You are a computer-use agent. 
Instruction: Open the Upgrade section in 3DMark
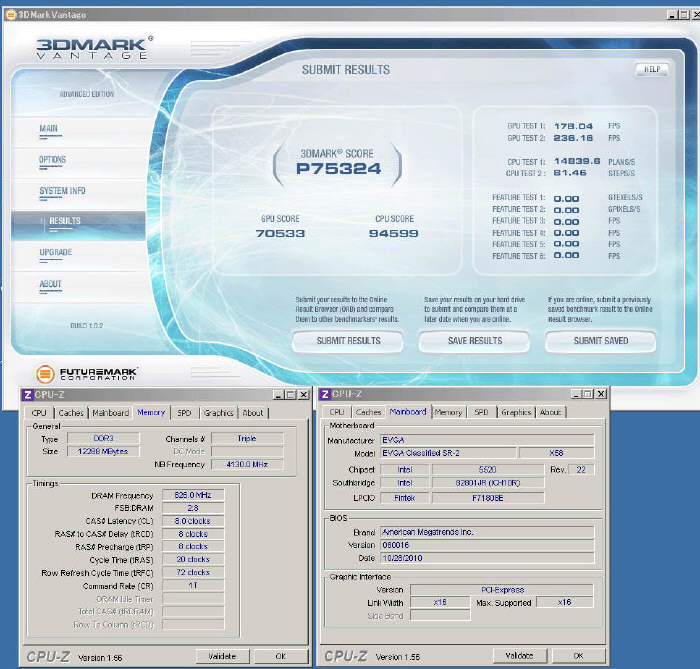pos(55,252)
